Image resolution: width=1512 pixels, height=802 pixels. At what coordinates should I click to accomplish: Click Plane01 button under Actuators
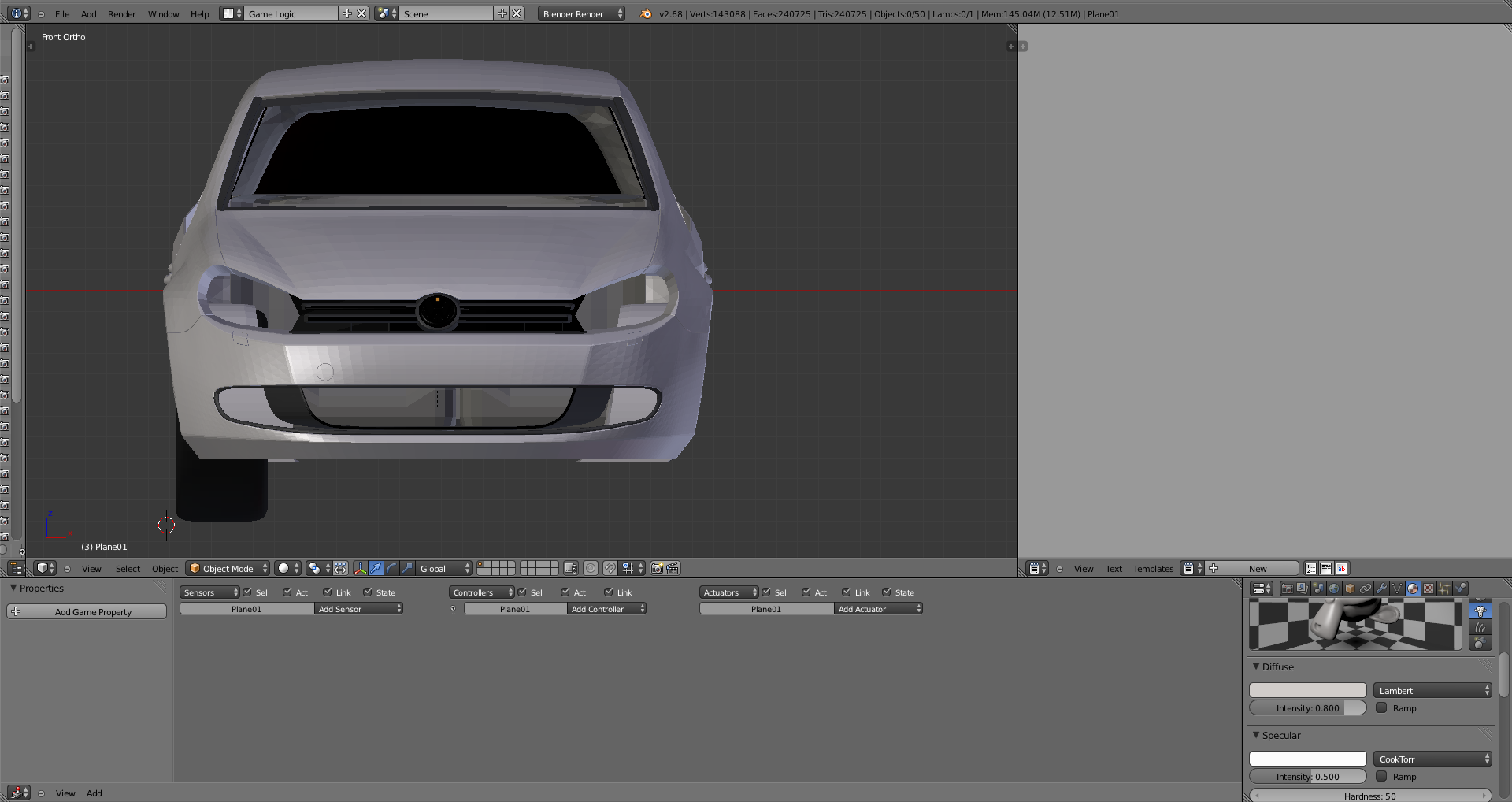pyautogui.click(x=766, y=609)
